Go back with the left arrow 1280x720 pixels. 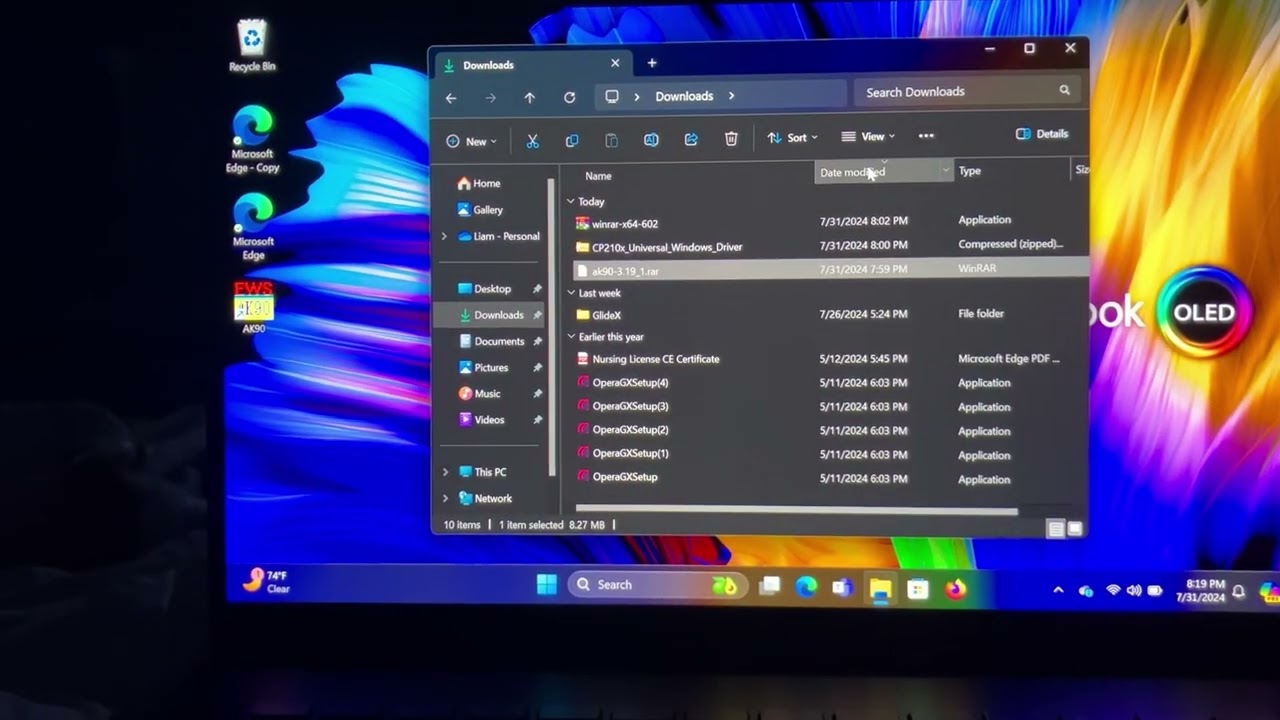tap(451, 98)
